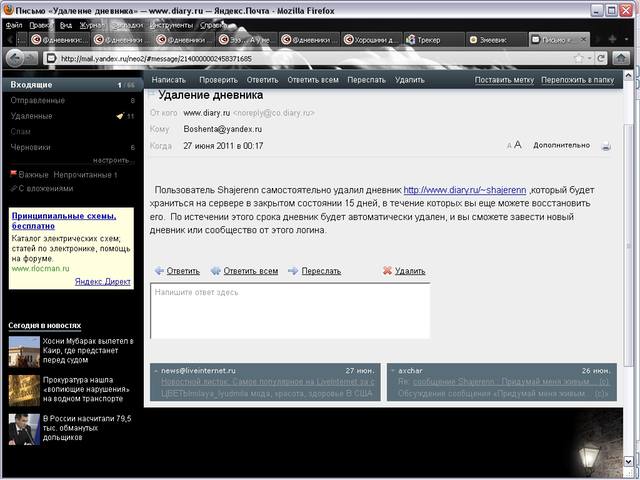Click the home button icon
640x480 pixels.
621,58
